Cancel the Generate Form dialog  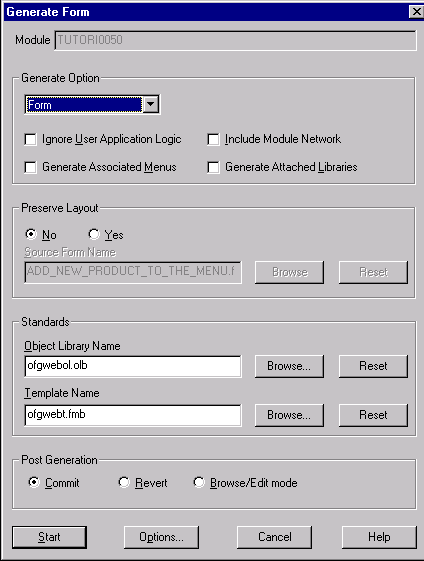274,537
